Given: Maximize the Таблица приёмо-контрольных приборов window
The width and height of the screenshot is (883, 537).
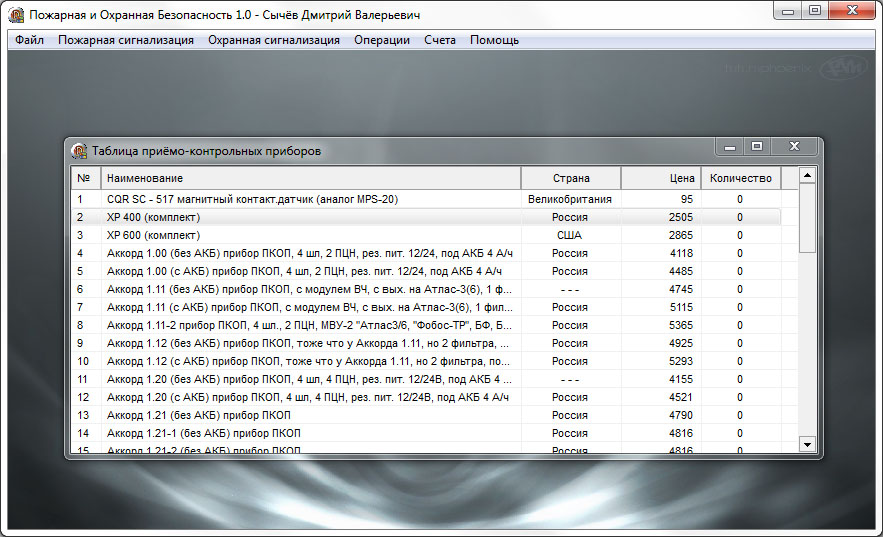Looking at the screenshot, I should pos(757,146).
